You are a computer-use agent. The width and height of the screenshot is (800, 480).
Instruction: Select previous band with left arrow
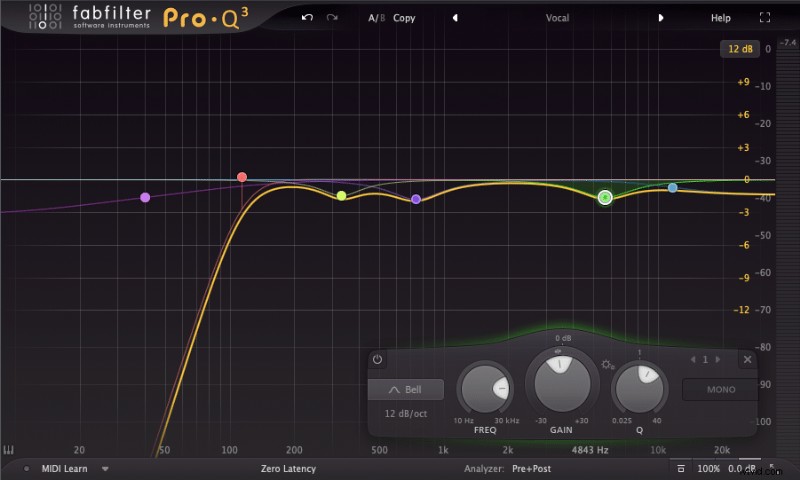[x=693, y=360]
